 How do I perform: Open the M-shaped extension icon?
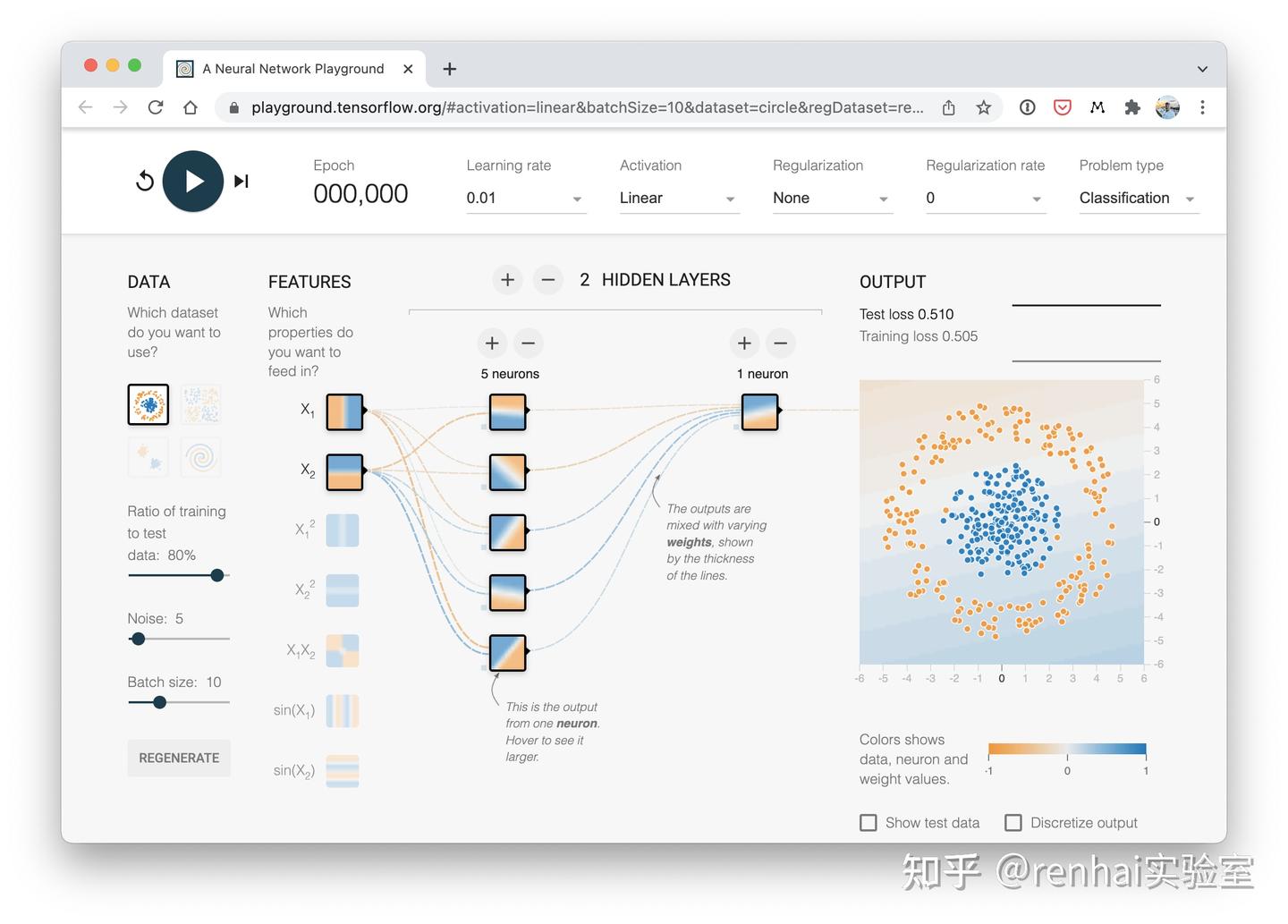(1097, 107)
